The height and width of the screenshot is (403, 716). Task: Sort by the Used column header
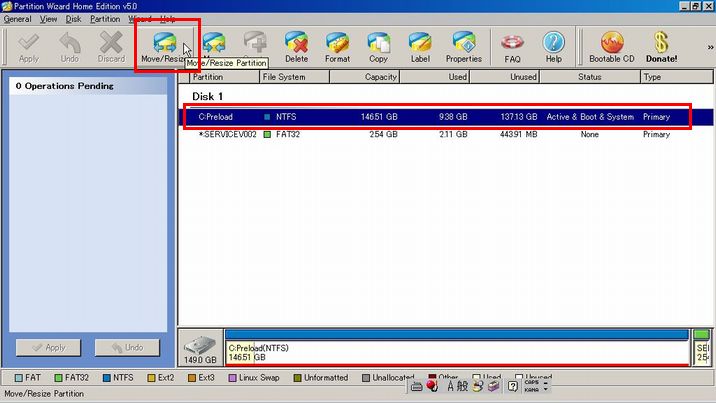[435, 77]
